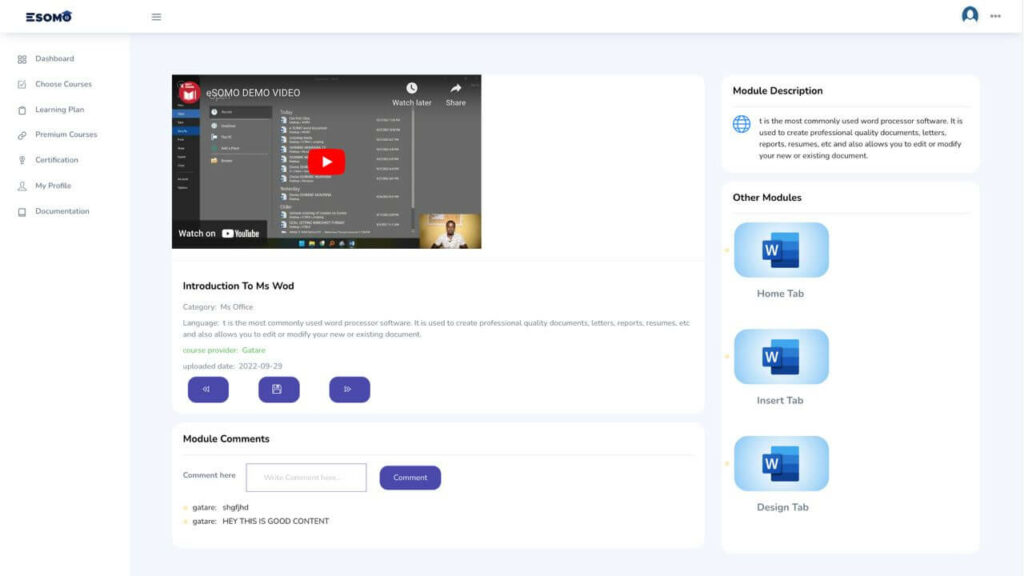Image resolution: width=1024 pixels, height=576 pixels.
Task: Play the eSOMO demo video
Action: pos(326,162)
